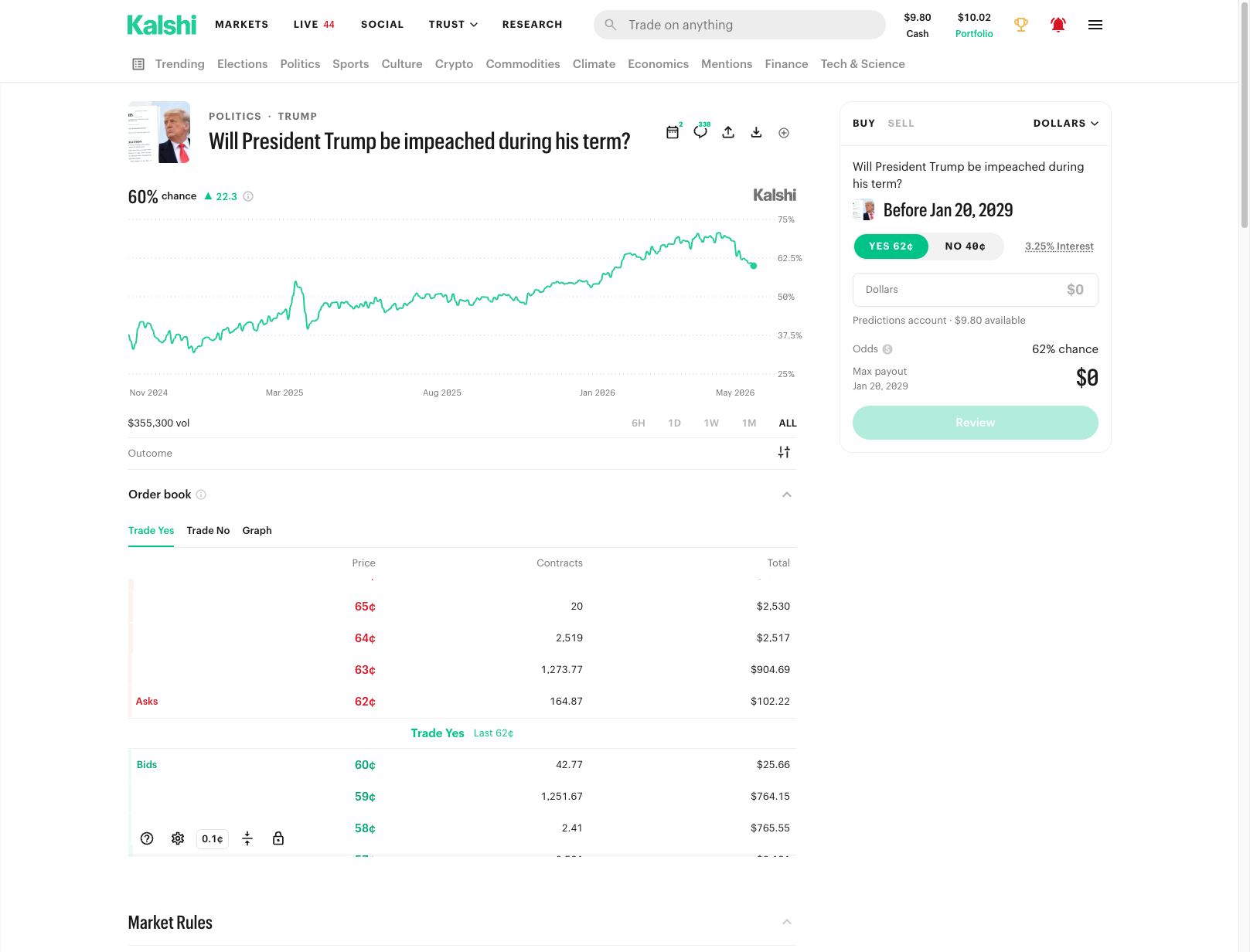Click the POLITICS breadcrumb
Viewport: 1250px width, 952px height.
(235, 117)
